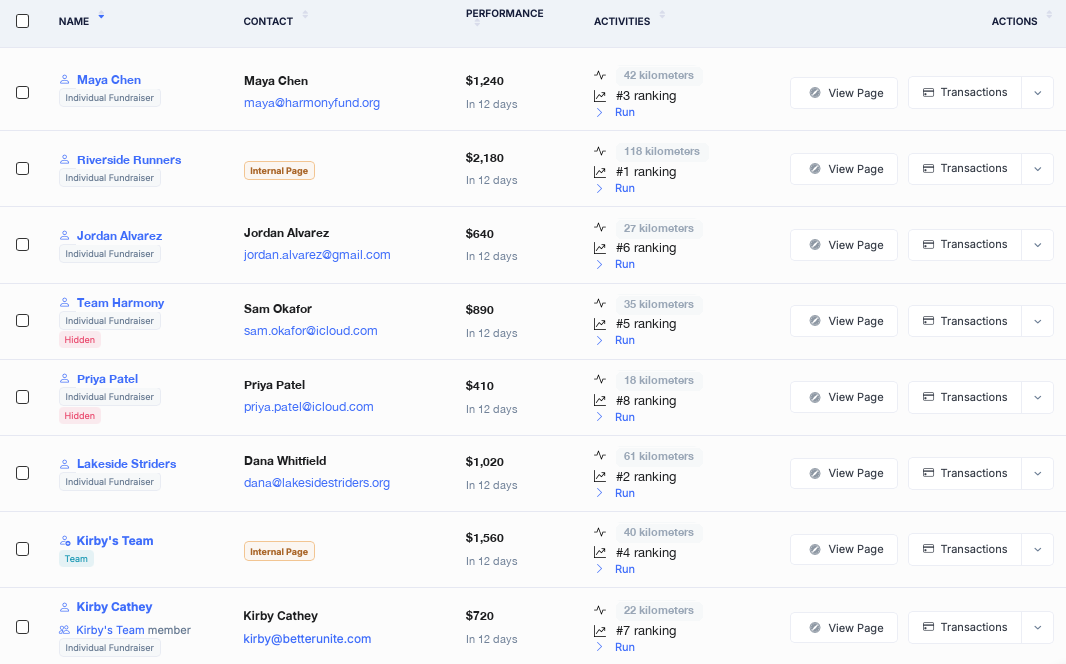Click ranking chart icon by #3 ranking
The height and width of the screenshot is (664, 1066).
point(600,96)
